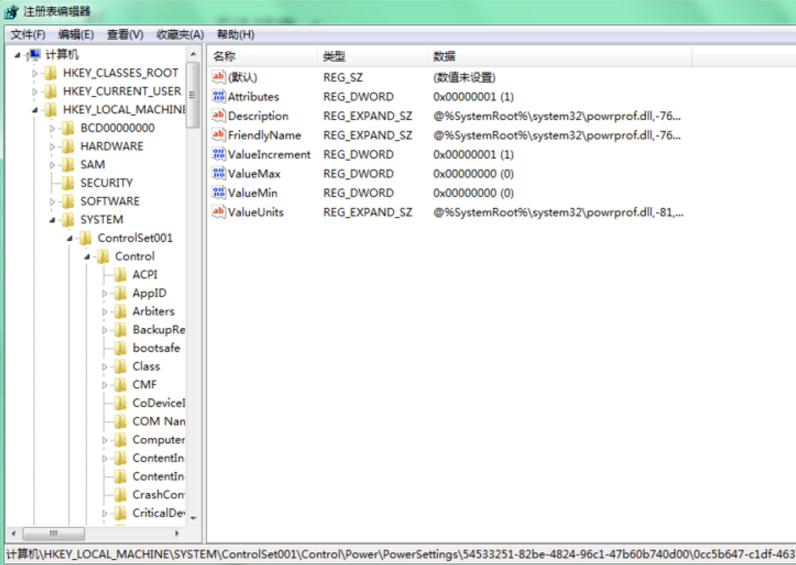The height and width of the screenshot is (565, 796).
Task: Click the SYSTEM folder icon
Action: tap(68, 219)
